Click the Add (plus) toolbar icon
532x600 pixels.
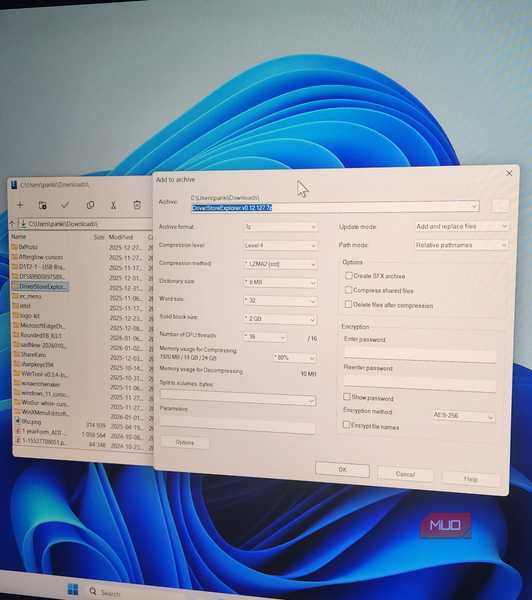20,205
